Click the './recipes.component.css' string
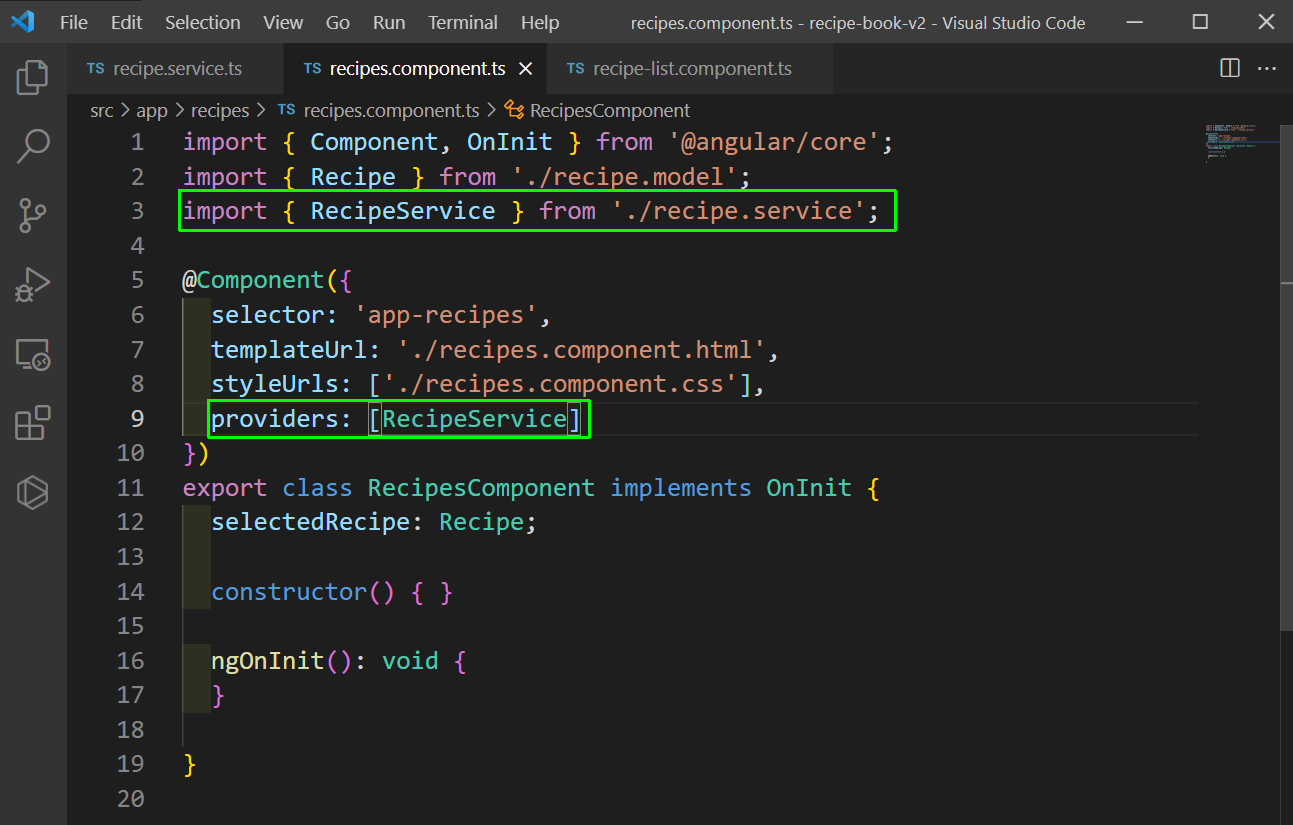 tap(561, 384)
